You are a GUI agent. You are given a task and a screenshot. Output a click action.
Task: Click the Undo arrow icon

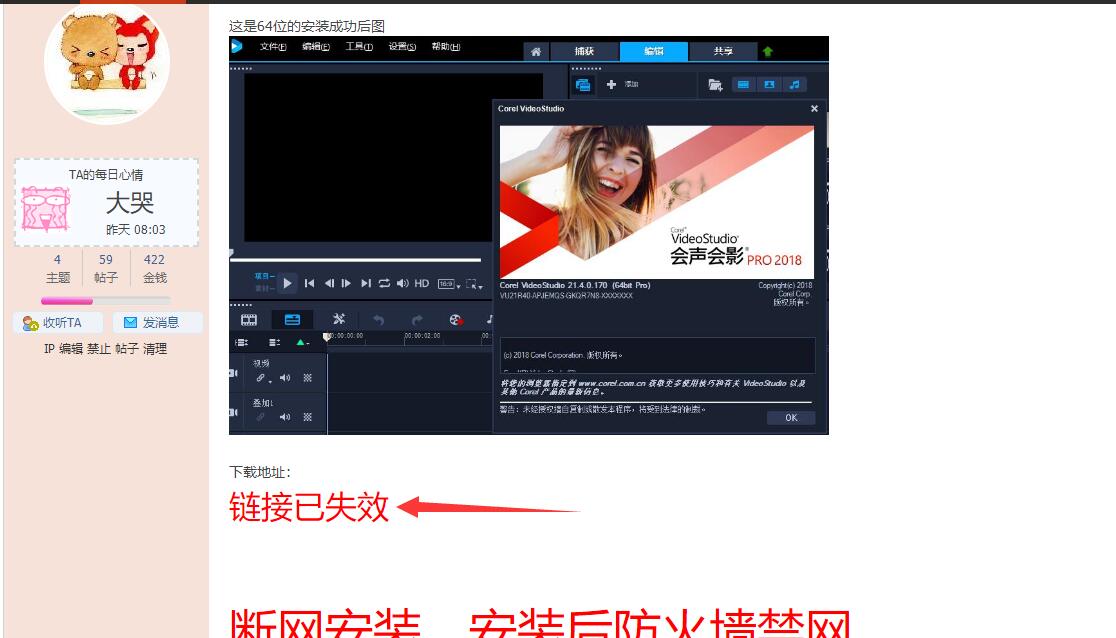tap(379, 320)
